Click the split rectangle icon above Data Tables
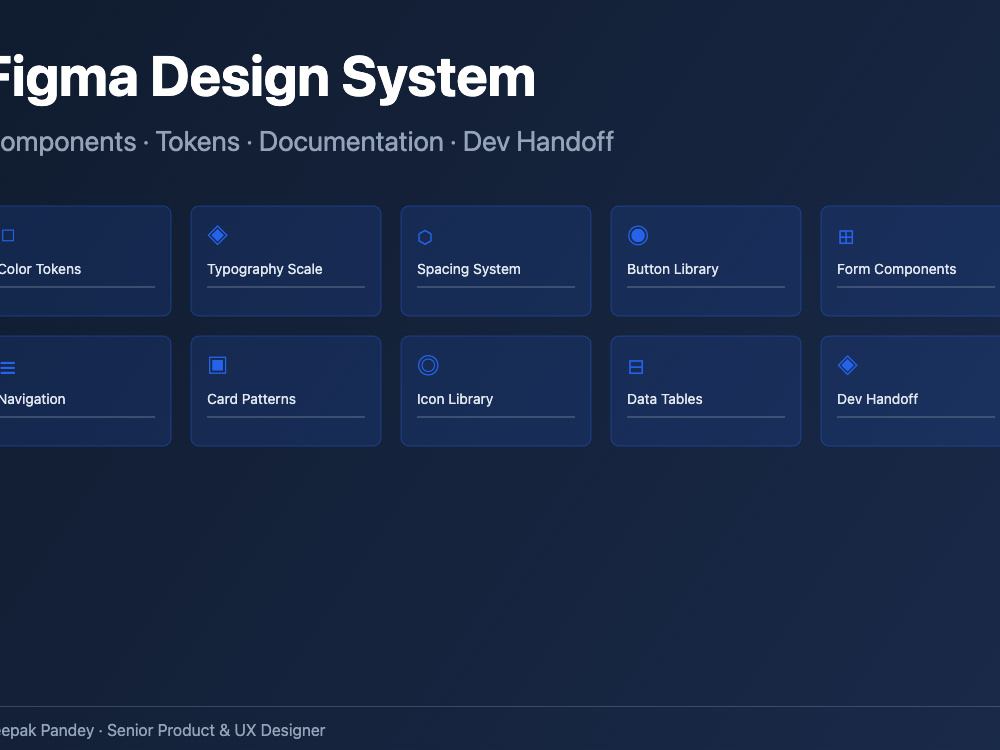This screenshot has height=750, width=1000. point(636,367)
